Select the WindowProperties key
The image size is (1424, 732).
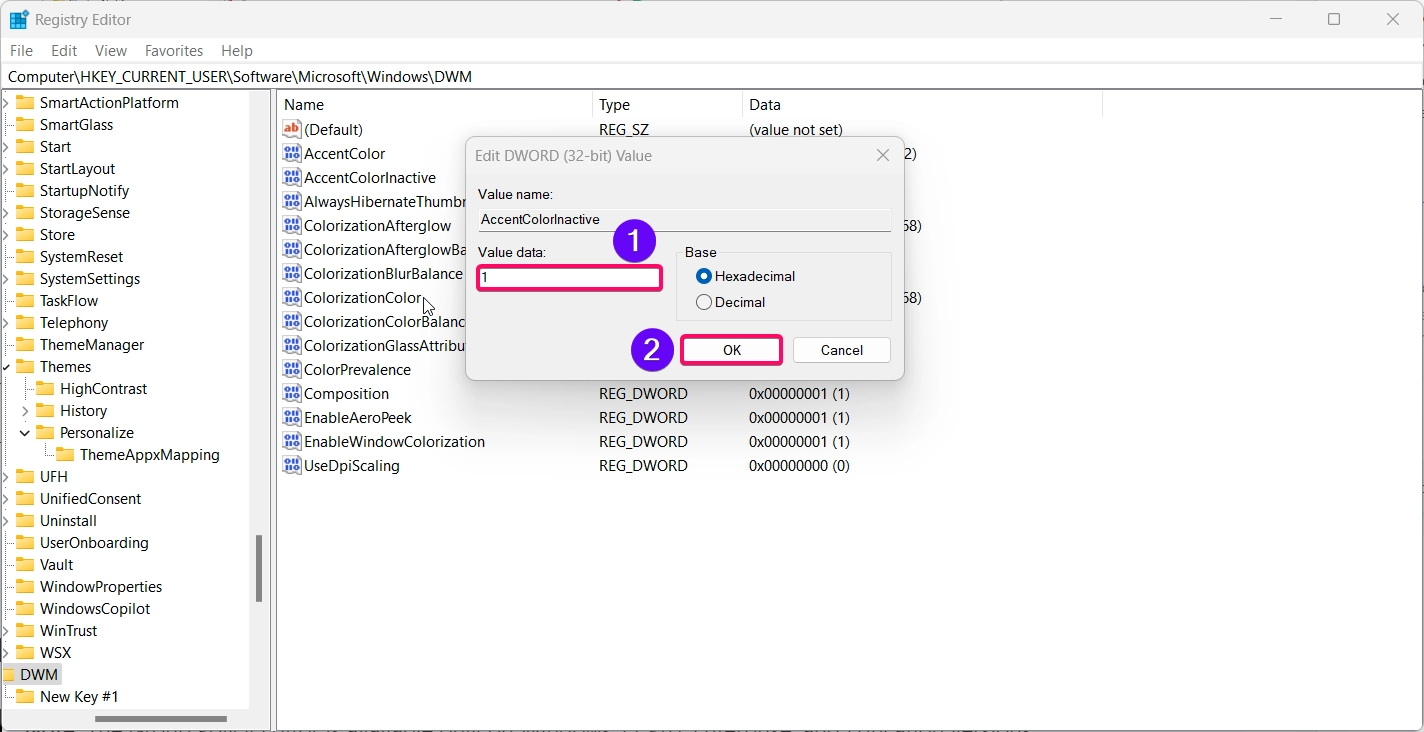click(101, 586)
